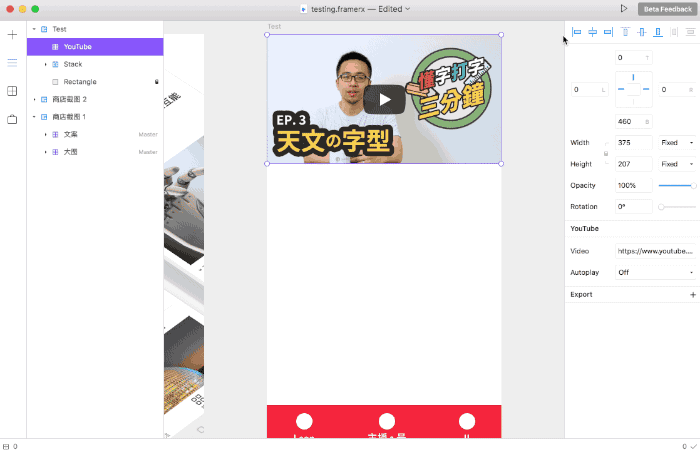Click the Insert plus icon in left sidebar
700x452 pixels.
pyautogui.click(x=12, y=35)
